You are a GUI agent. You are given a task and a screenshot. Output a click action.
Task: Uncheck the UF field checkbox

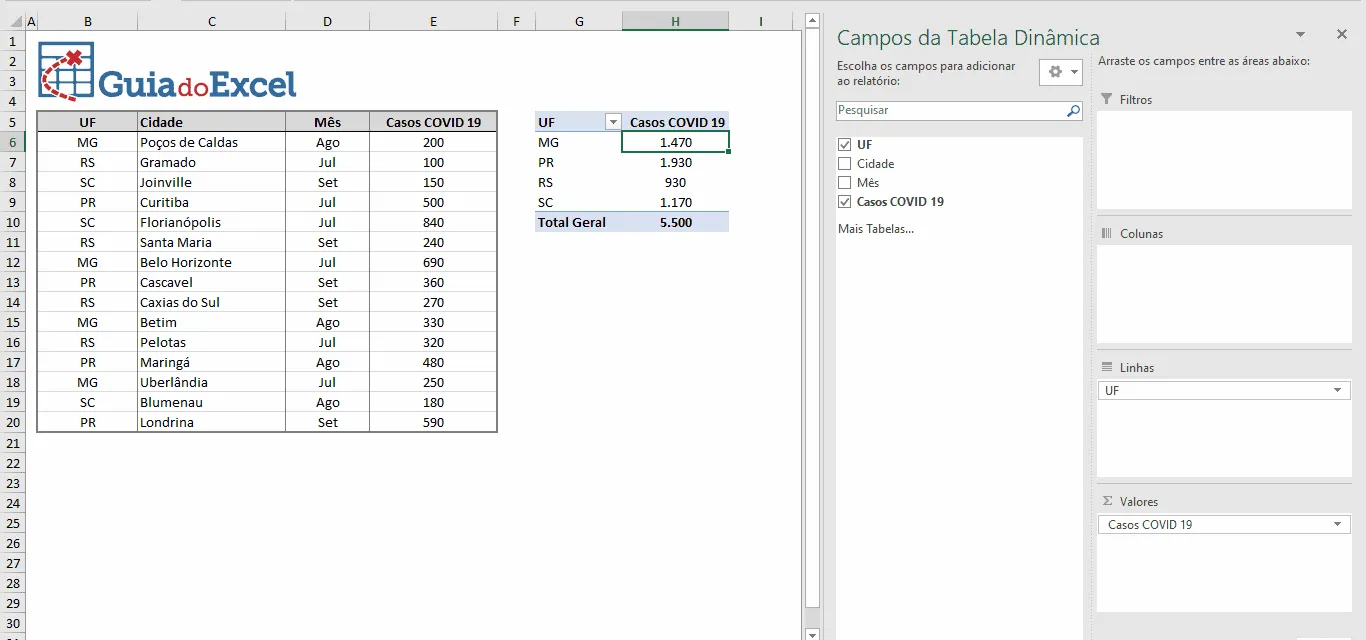(x=845, y=145)
